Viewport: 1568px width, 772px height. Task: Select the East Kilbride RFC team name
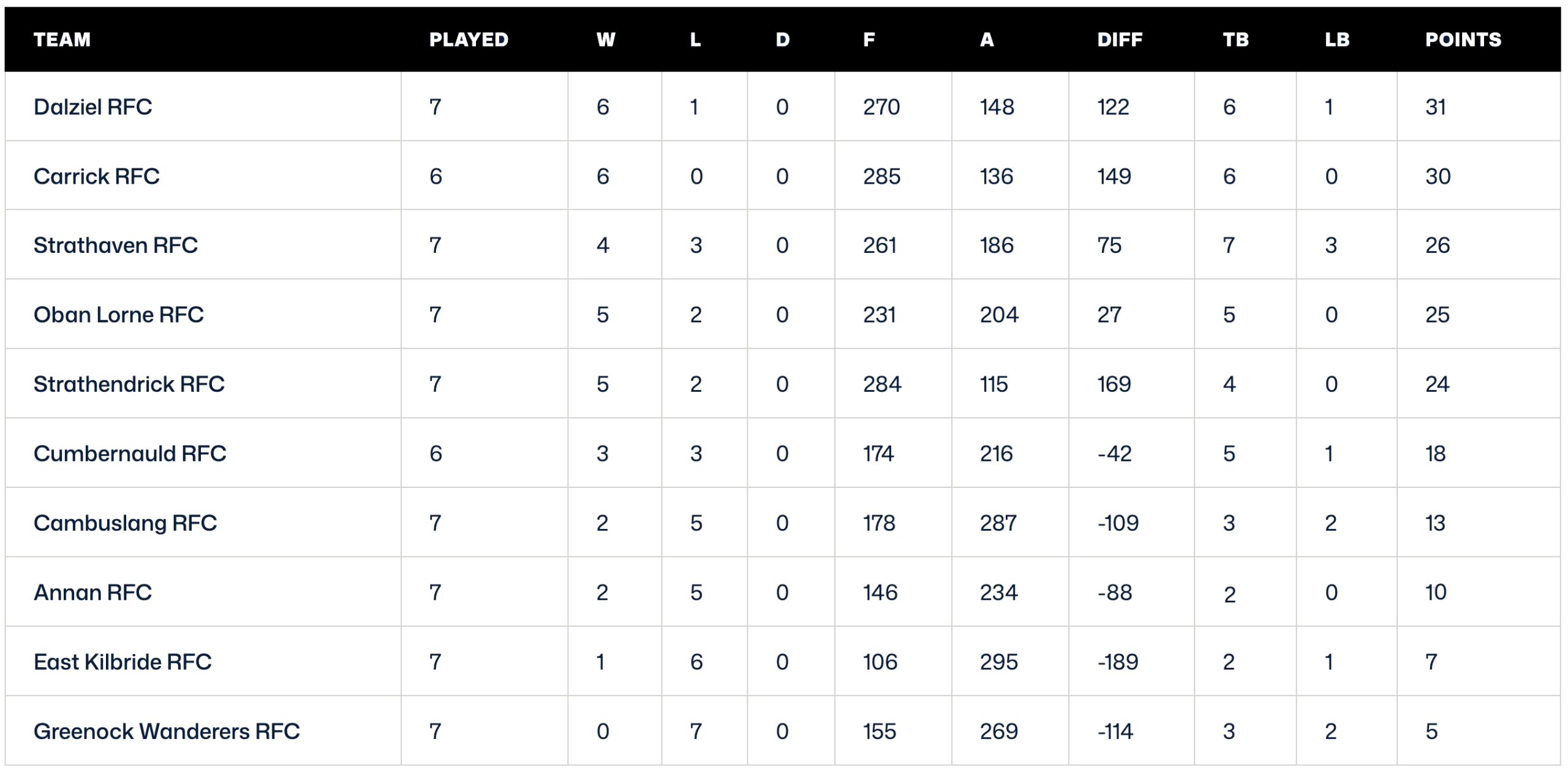[x=123, y=662]
